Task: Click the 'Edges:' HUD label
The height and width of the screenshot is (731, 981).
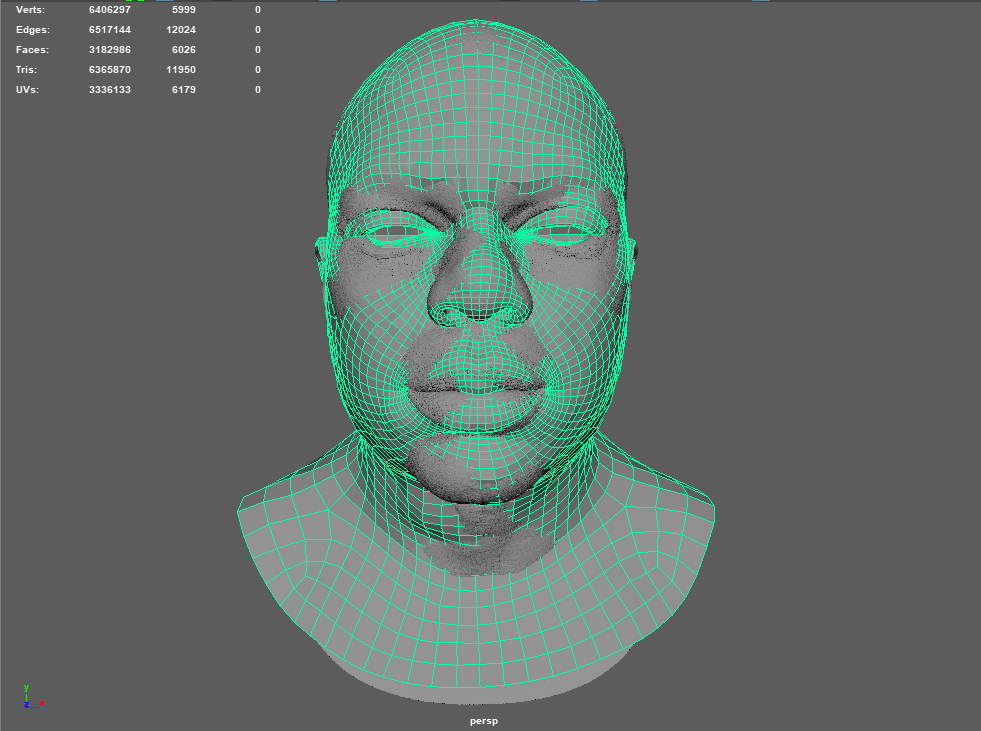Action: pyautogui.click(x=33, y=30)
